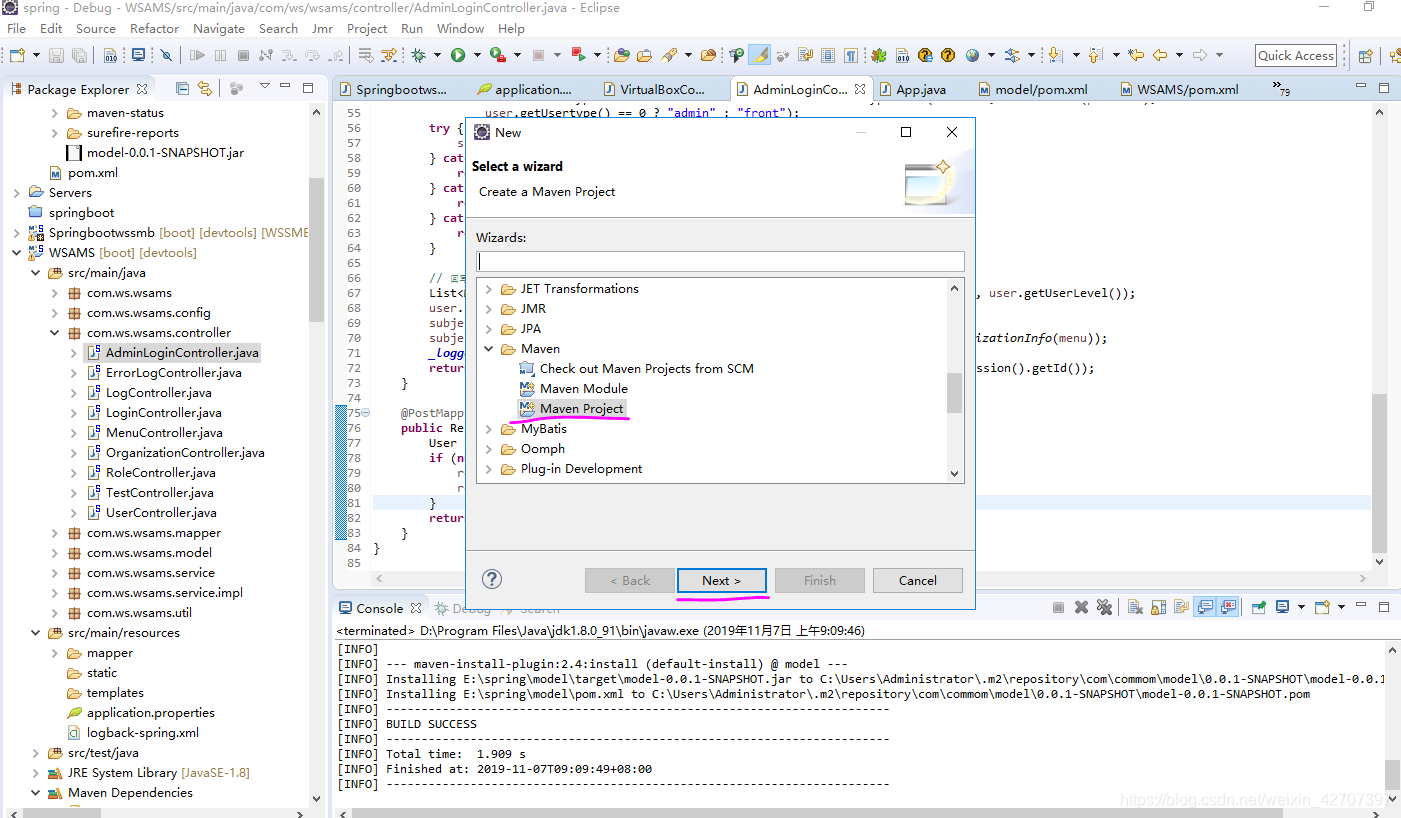Click the Cancel button in New dialog
Image resolution: width=1401 pixels, height=818 pixels.
click(x=917, y=580)
